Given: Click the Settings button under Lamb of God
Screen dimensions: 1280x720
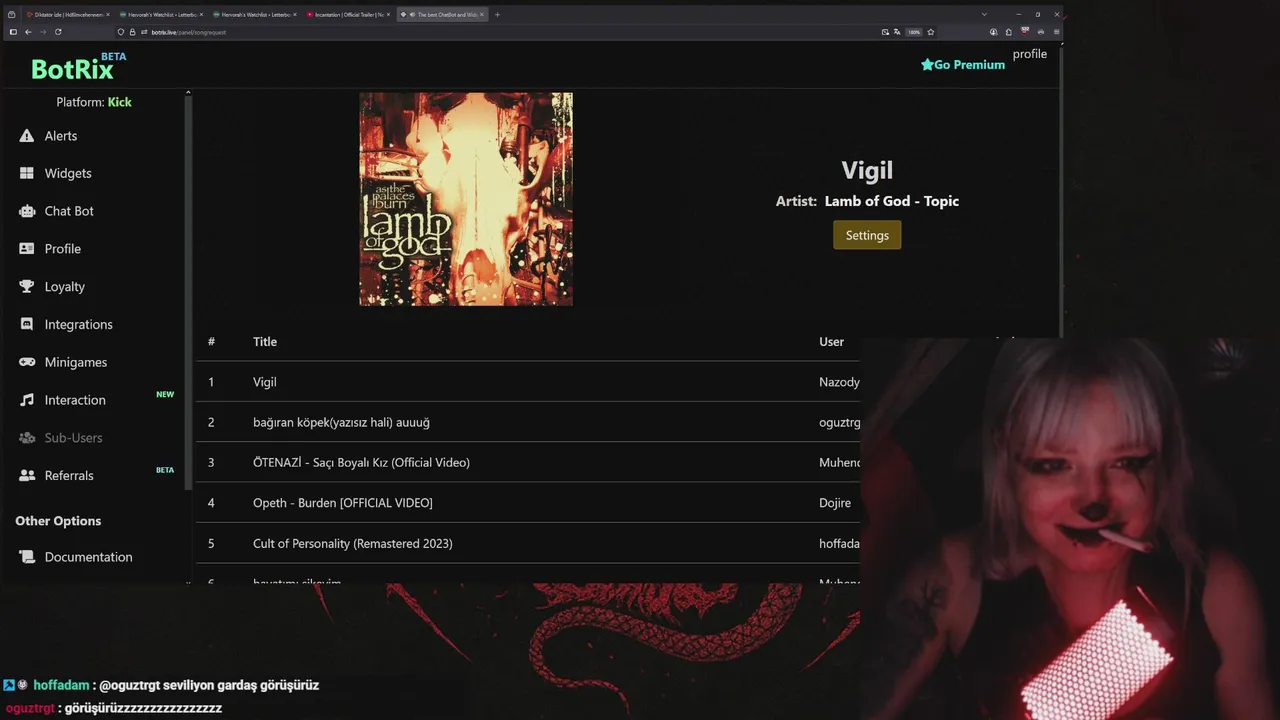Looking at the screenshot, I should coord(867,235).
